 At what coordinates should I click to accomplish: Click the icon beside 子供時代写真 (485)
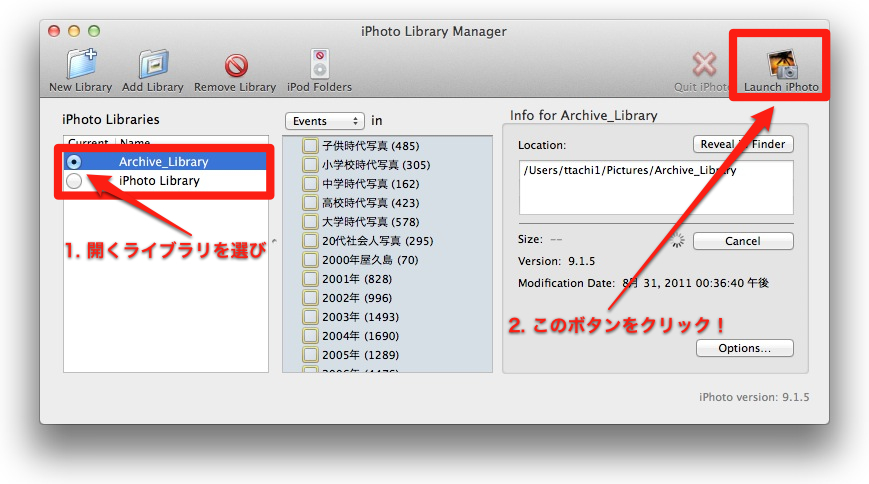(x=310, y=146)
